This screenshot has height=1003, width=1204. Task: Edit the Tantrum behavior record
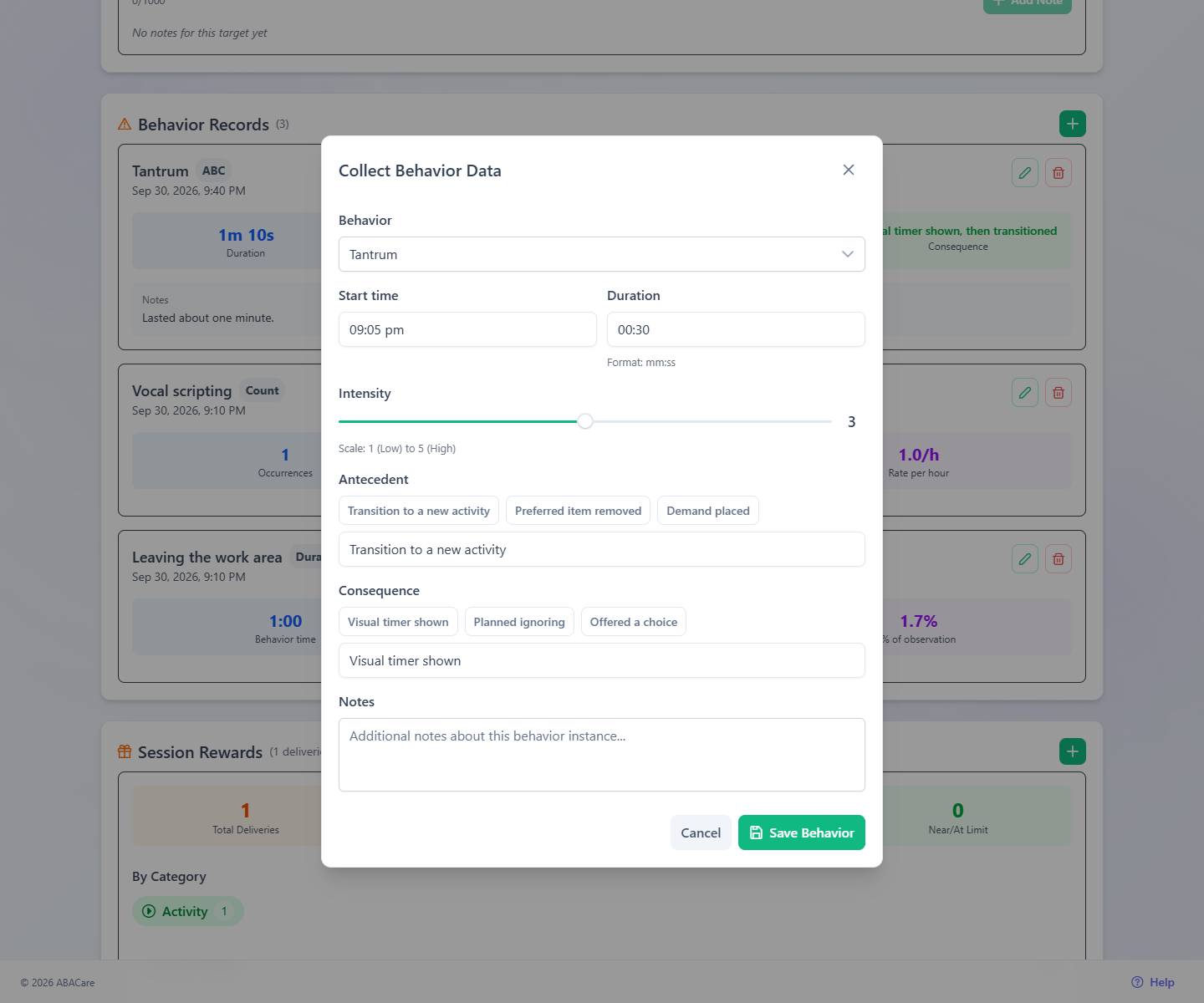point(1025,173)
